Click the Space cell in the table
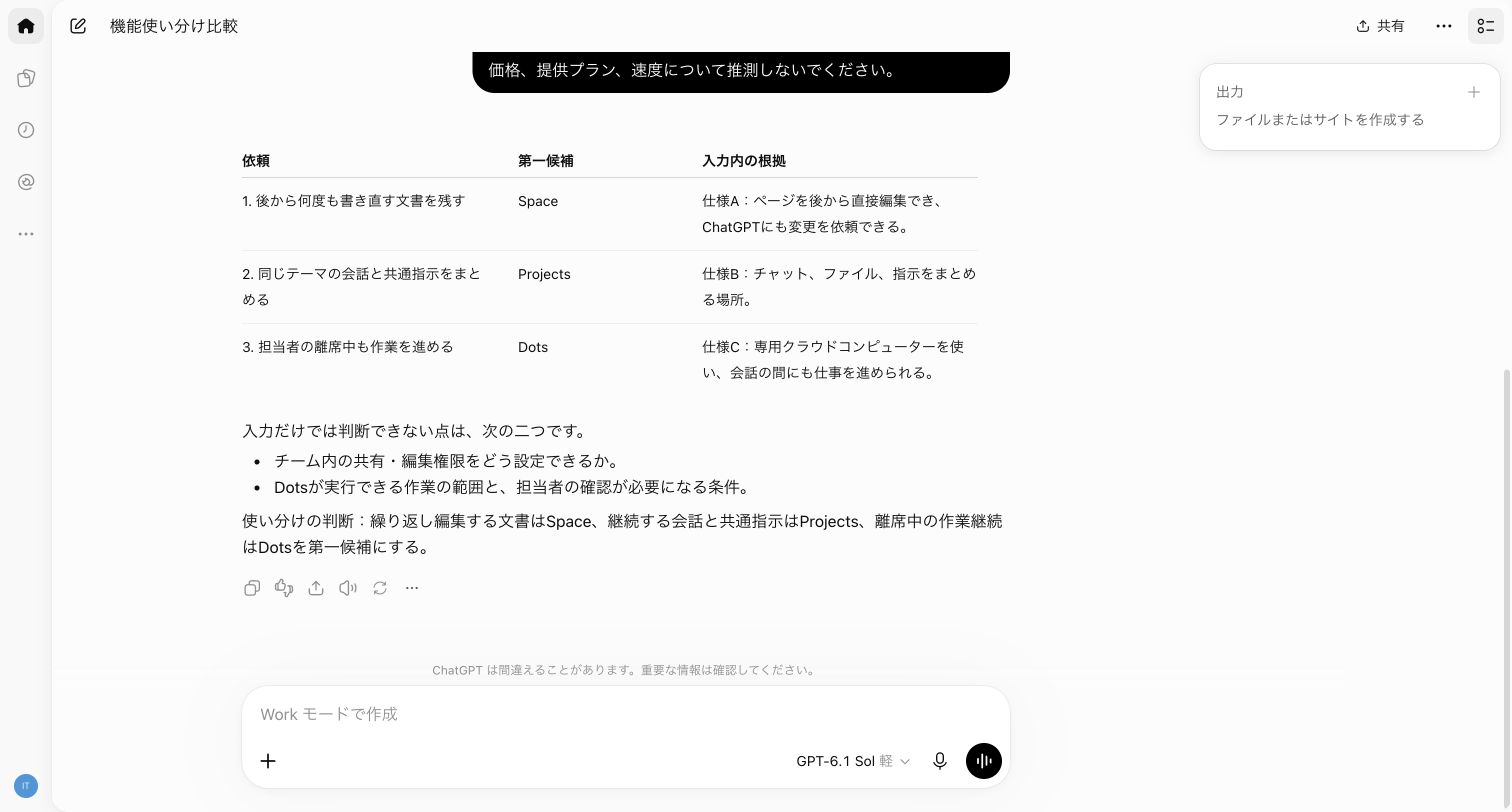1512x812 pixels. (538, 201)
